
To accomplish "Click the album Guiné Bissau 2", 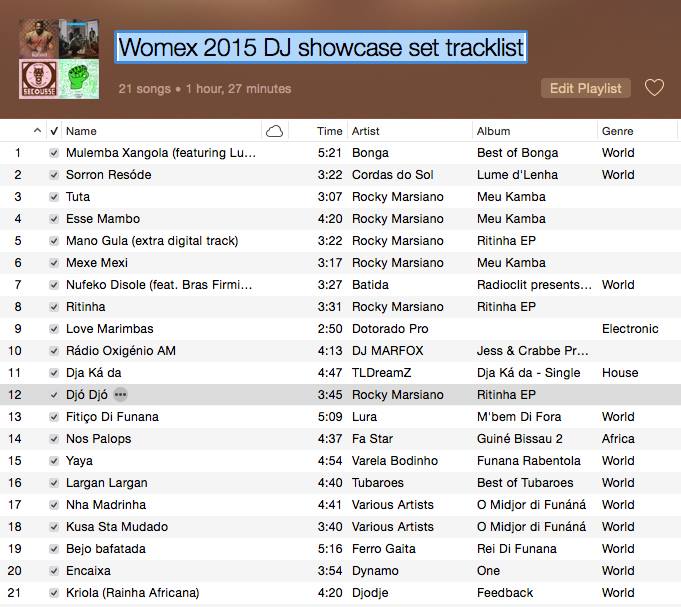I will click(519, 439).
